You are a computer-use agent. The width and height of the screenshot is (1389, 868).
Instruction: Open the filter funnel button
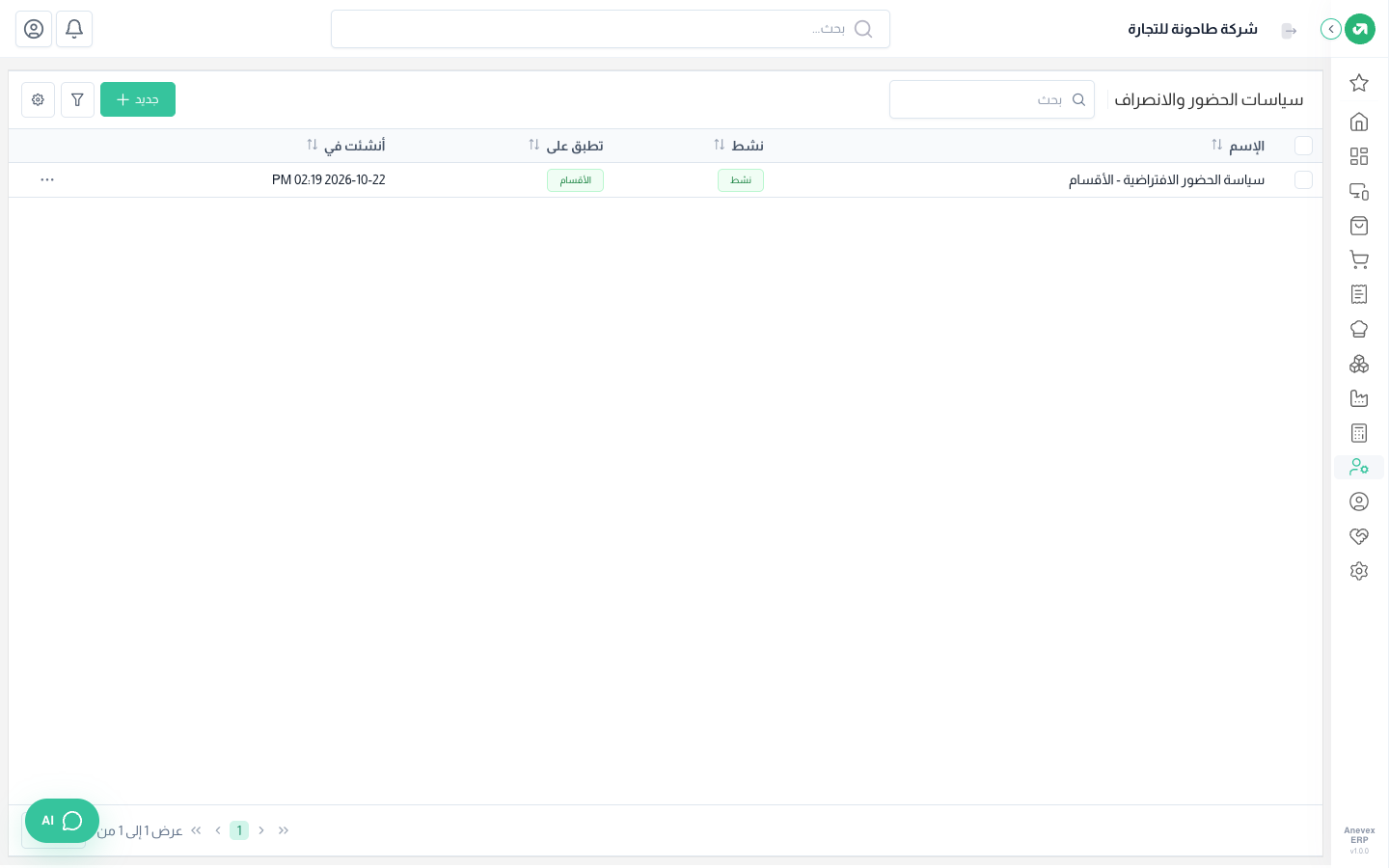point(77,99)
